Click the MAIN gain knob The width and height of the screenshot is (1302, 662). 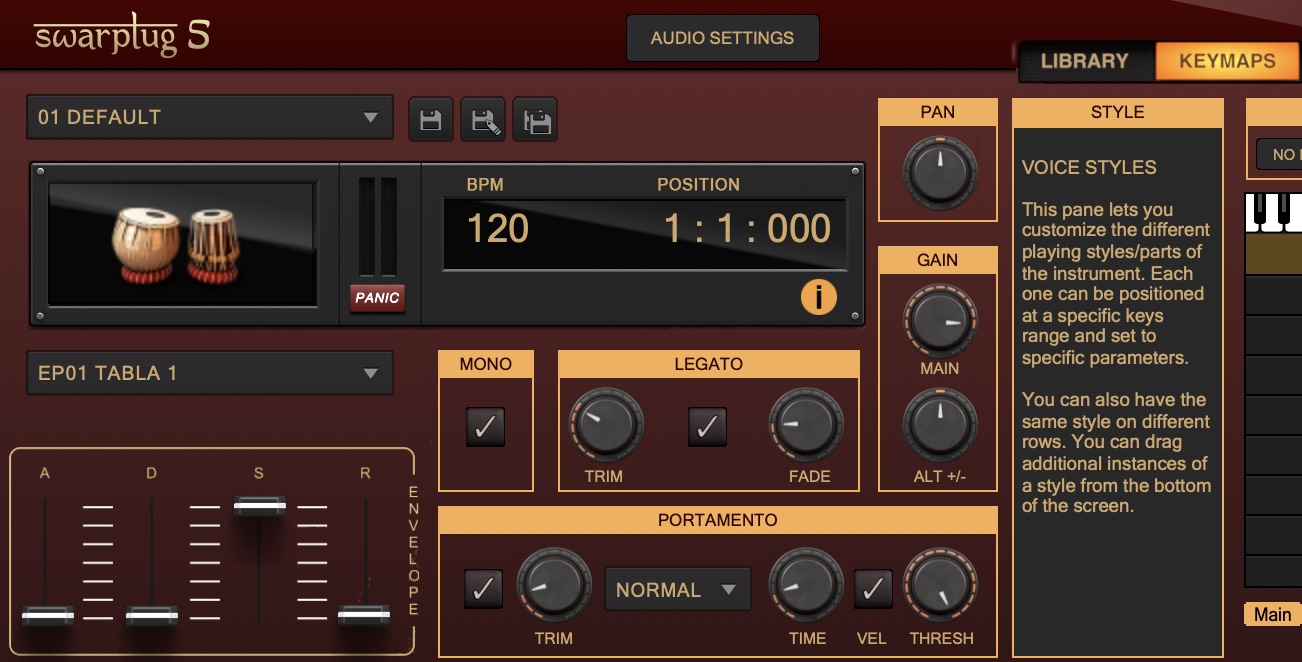[939, 321]
